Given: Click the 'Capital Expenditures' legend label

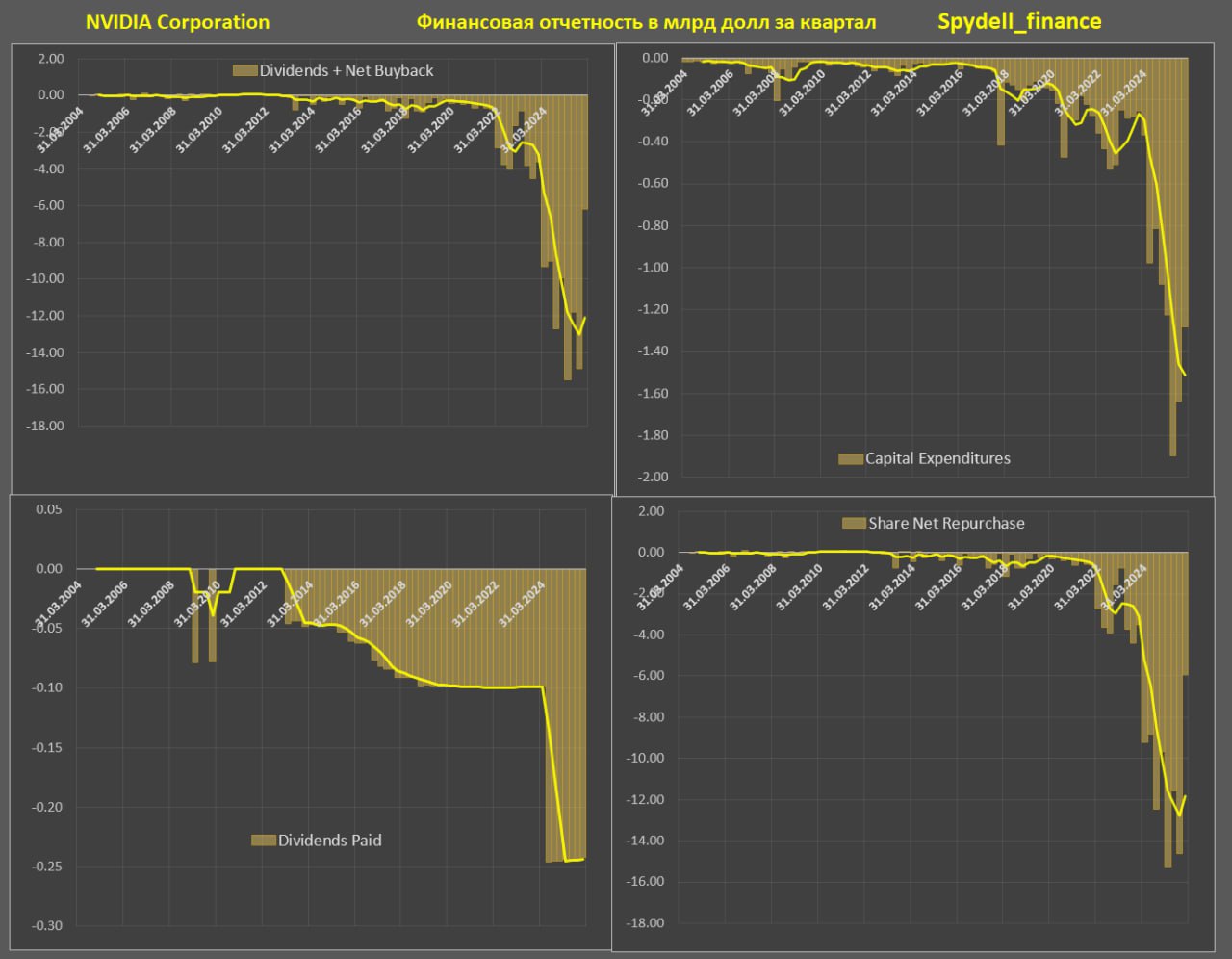Looking at the screenshot, I should [937, 458].
